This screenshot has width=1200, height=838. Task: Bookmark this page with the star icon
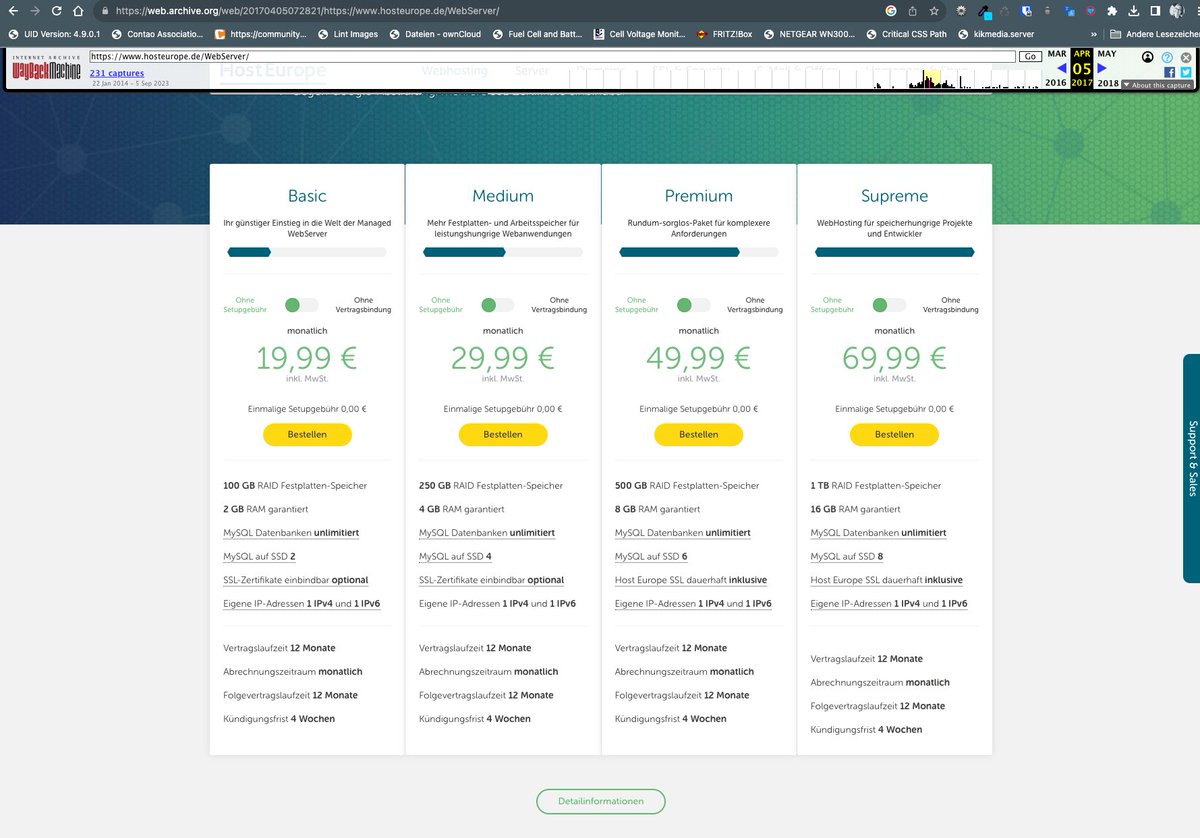point(934,11)
